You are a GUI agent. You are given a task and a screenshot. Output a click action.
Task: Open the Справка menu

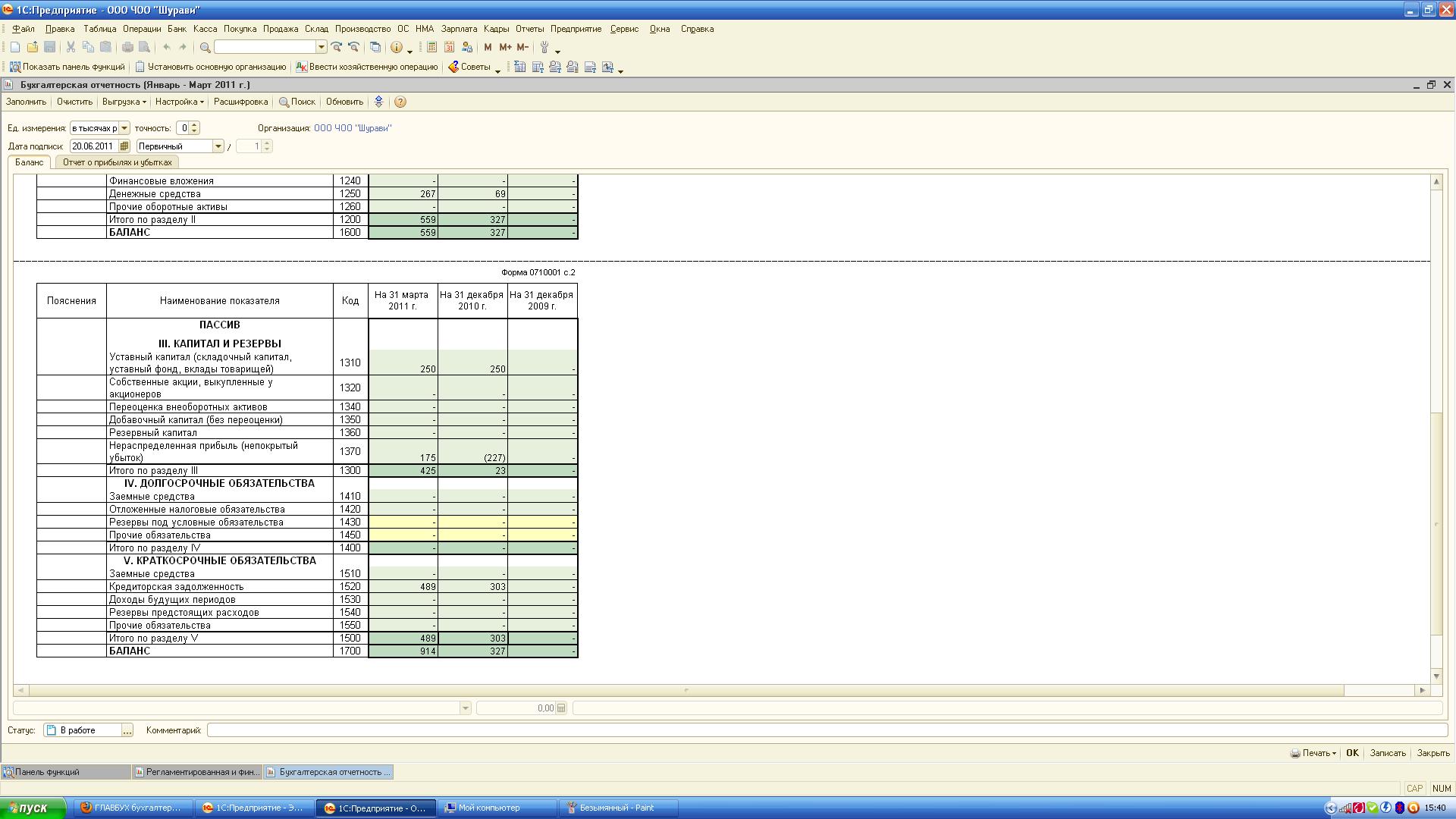(x=697, y=29)
